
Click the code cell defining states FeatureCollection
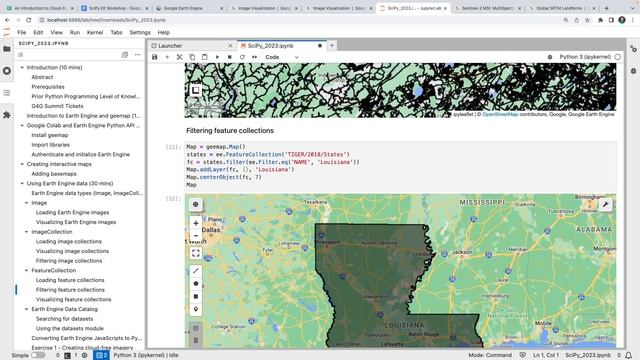(400, 166)
